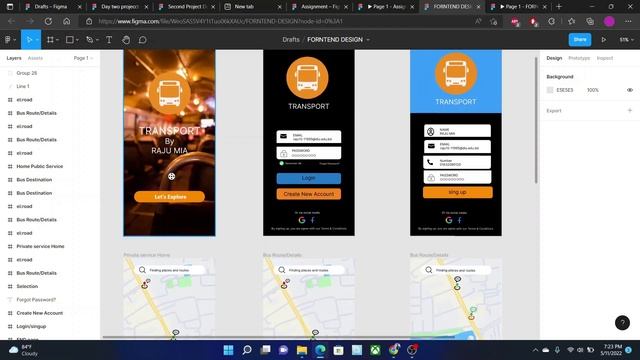Click the canvas vertical scrollbar
640x360 pixels.
point(536,120)
